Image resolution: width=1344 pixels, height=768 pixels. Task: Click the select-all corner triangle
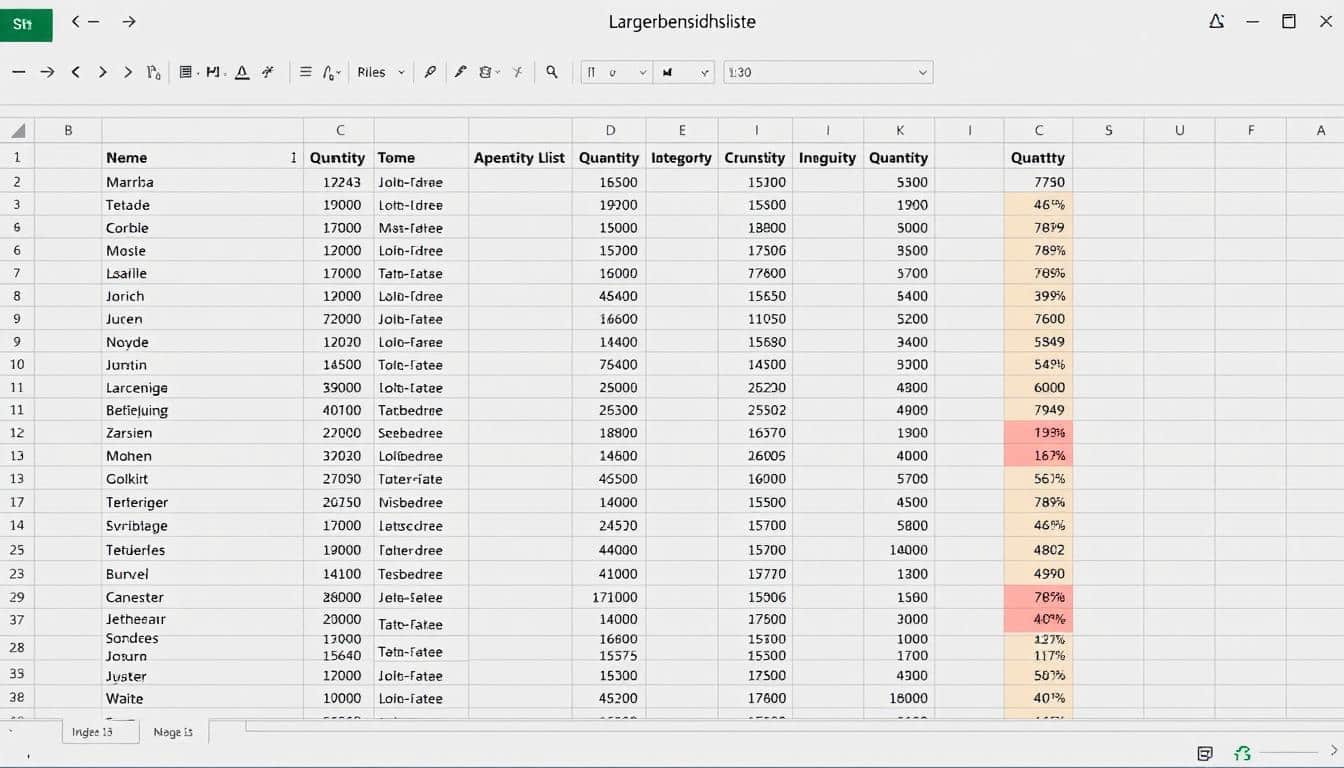(x=17, y=131)
